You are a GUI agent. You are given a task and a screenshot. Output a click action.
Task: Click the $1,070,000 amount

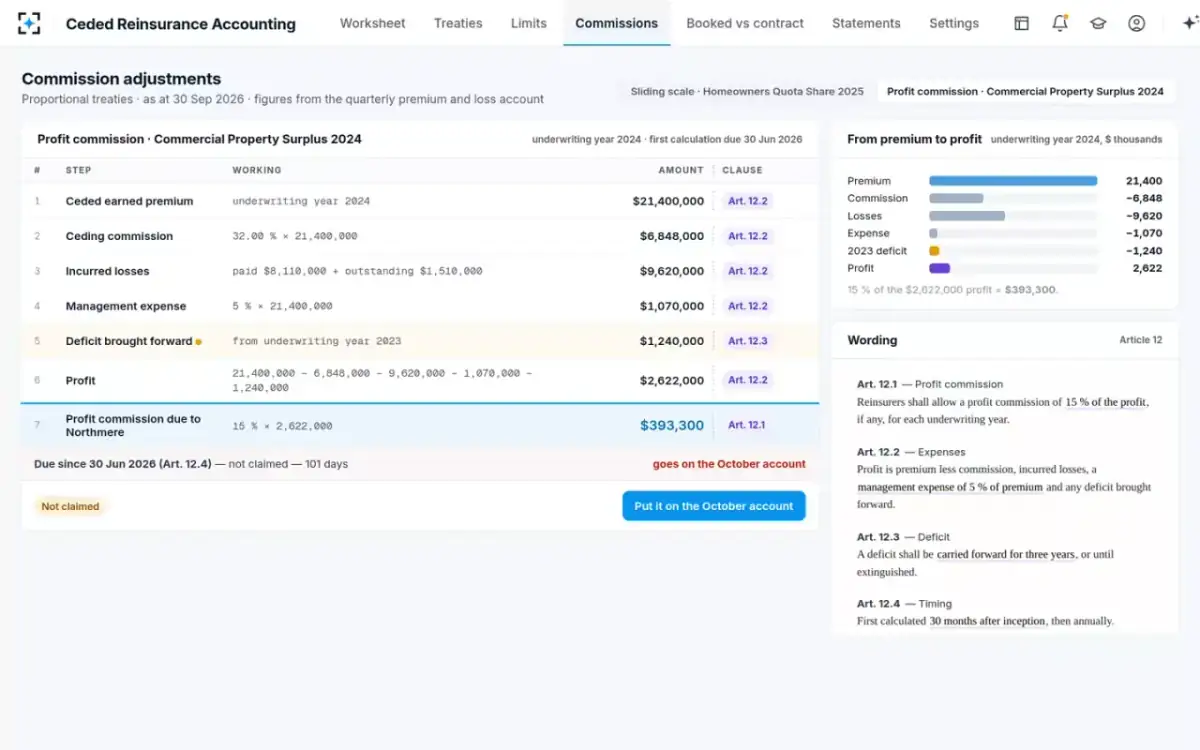672,306
